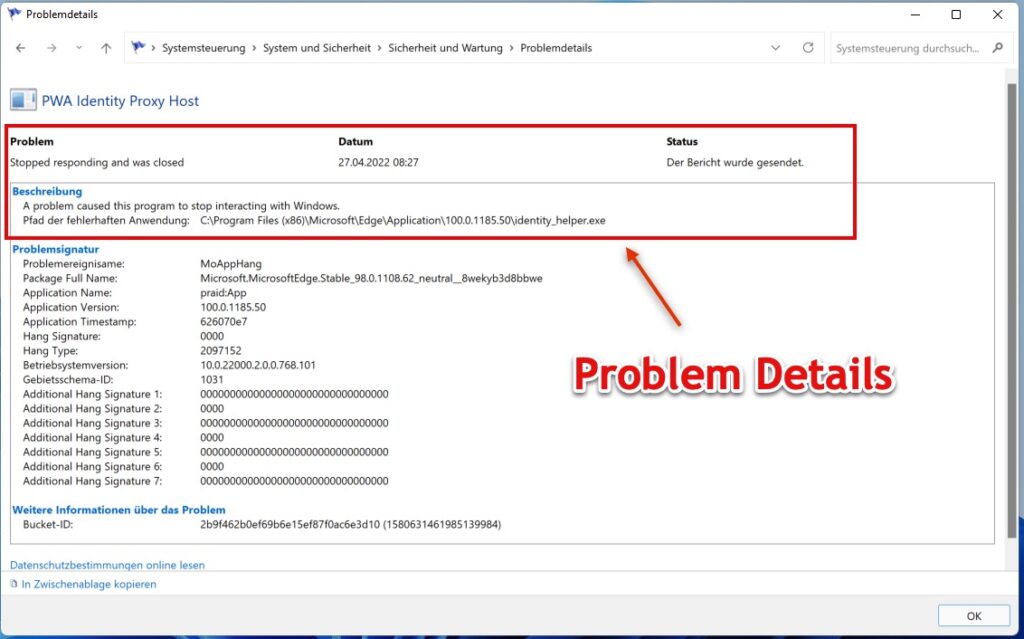The height and width of the screenshot is (639, 1024).
Task: Navigate to Systemsteuerung via the breadcrumb
Action: [203, 47]
